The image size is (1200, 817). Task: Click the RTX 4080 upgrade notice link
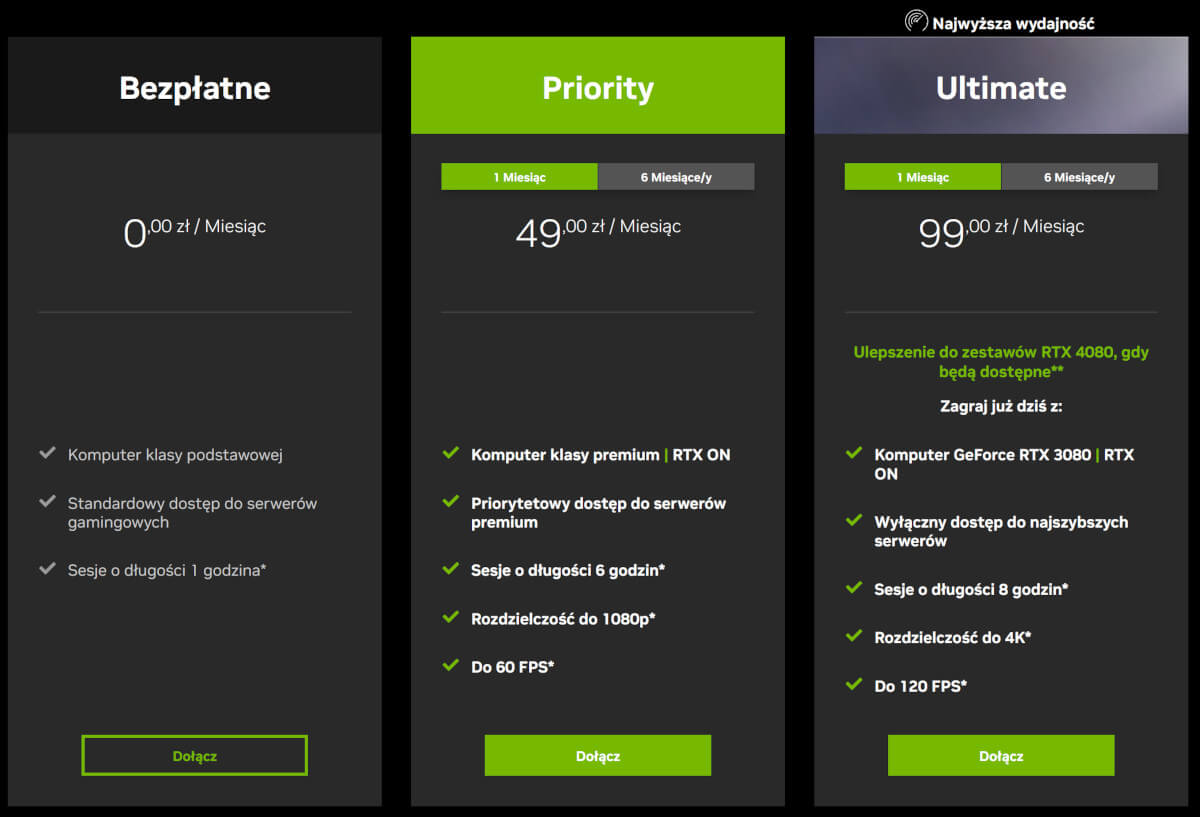coord(1000,362)
